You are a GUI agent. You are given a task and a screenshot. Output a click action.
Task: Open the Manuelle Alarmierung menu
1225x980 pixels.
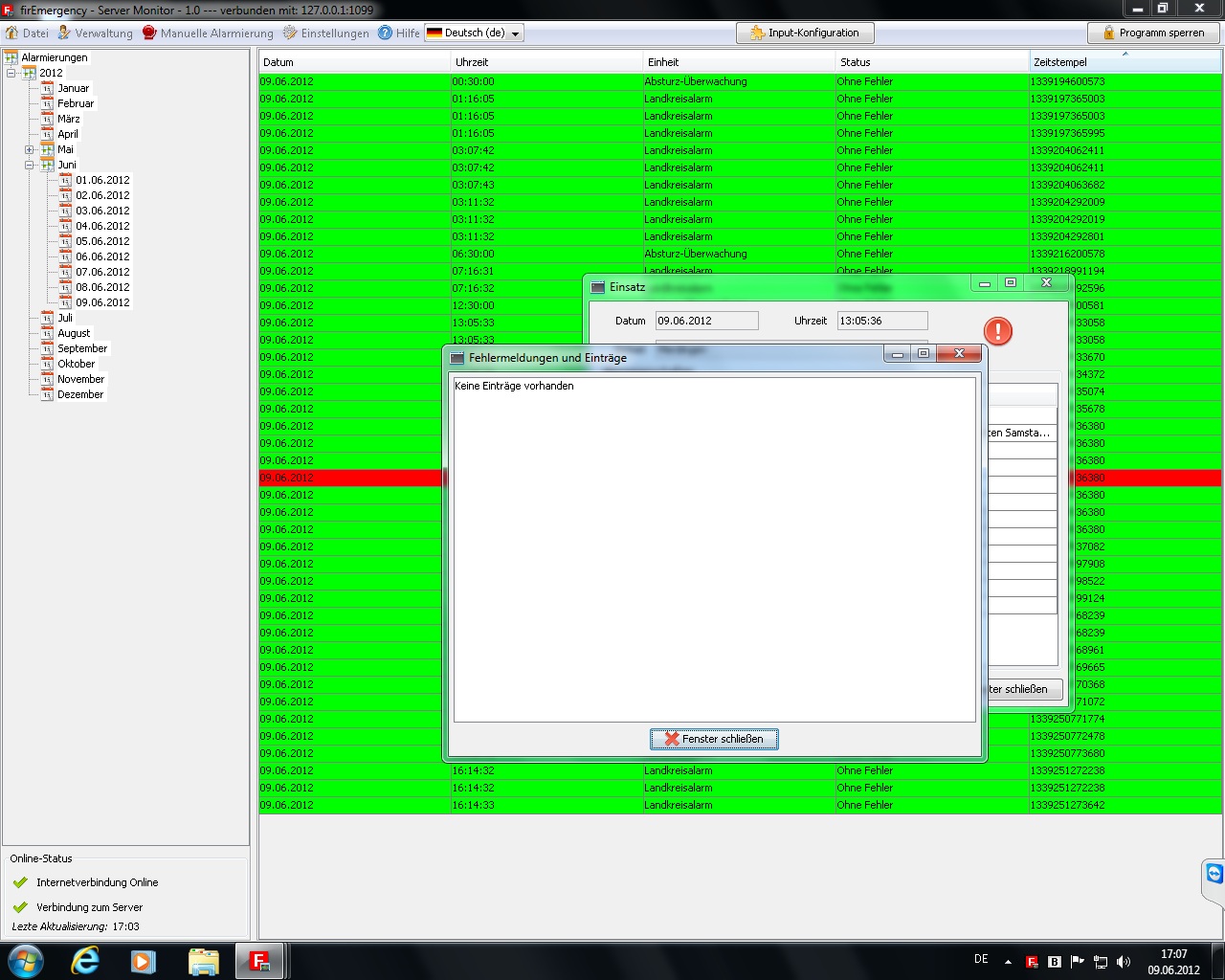coord(208,33)
